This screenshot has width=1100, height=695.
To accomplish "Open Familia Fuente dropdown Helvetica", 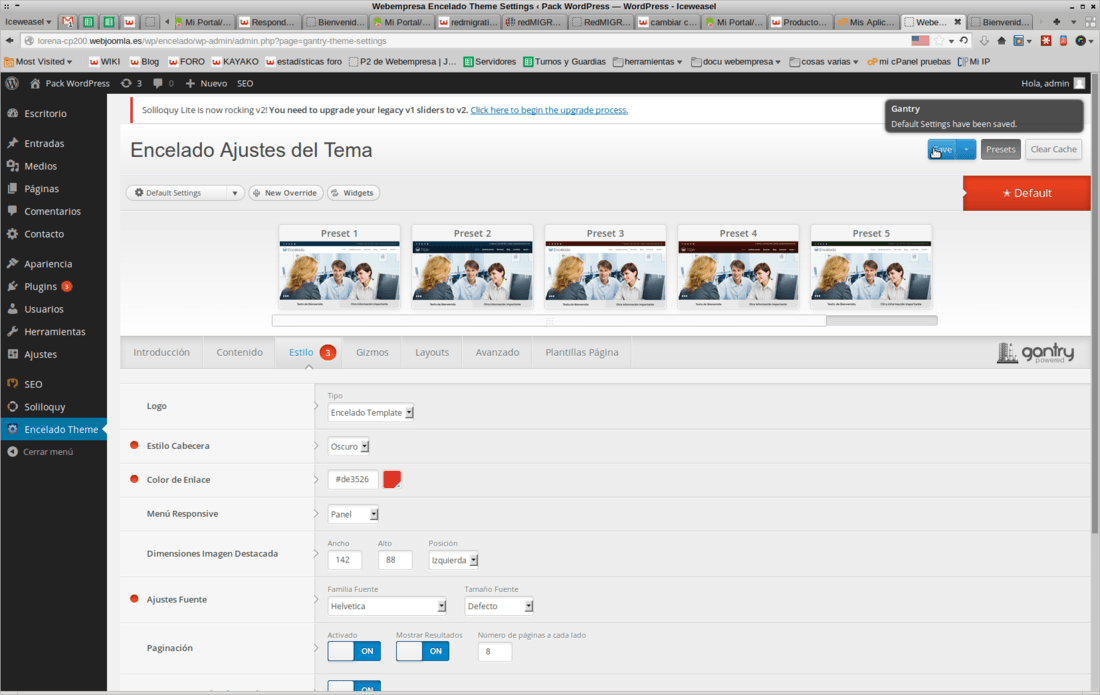I will 387,606.
